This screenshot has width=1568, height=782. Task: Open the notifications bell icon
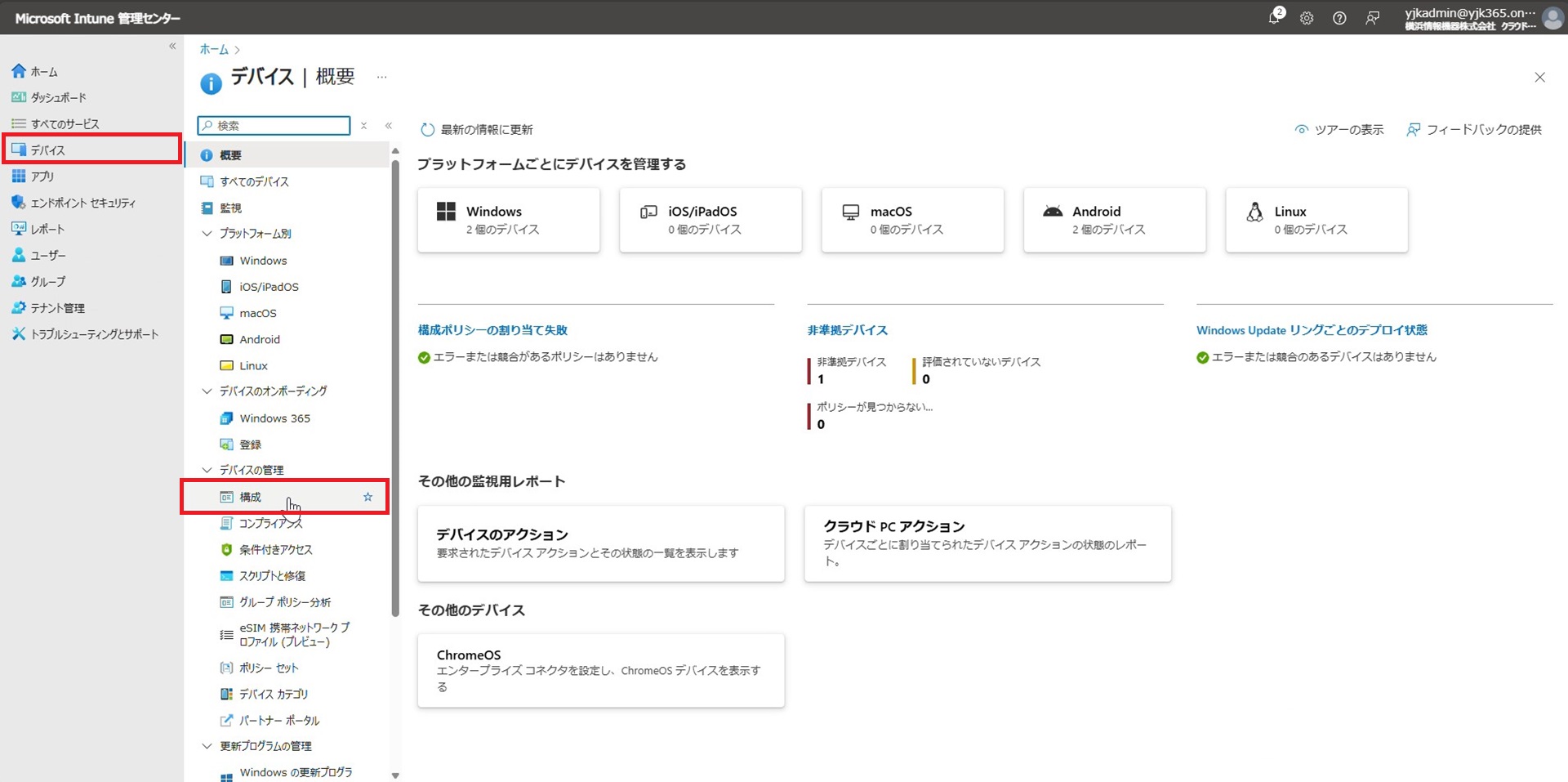click(1275, 17)
